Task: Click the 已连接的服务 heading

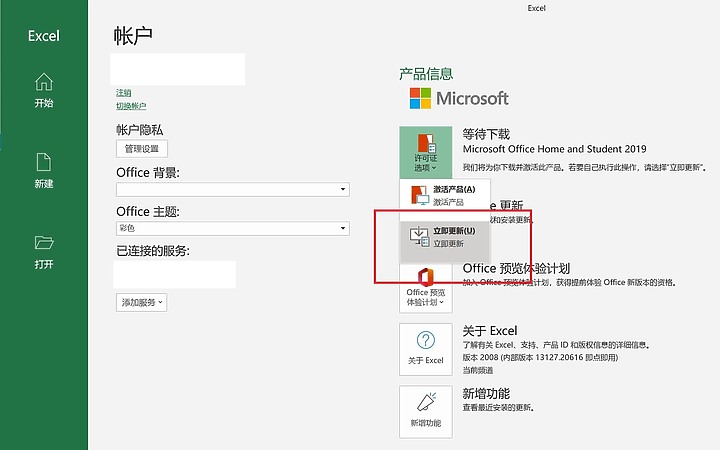Action: pos(153,251)
